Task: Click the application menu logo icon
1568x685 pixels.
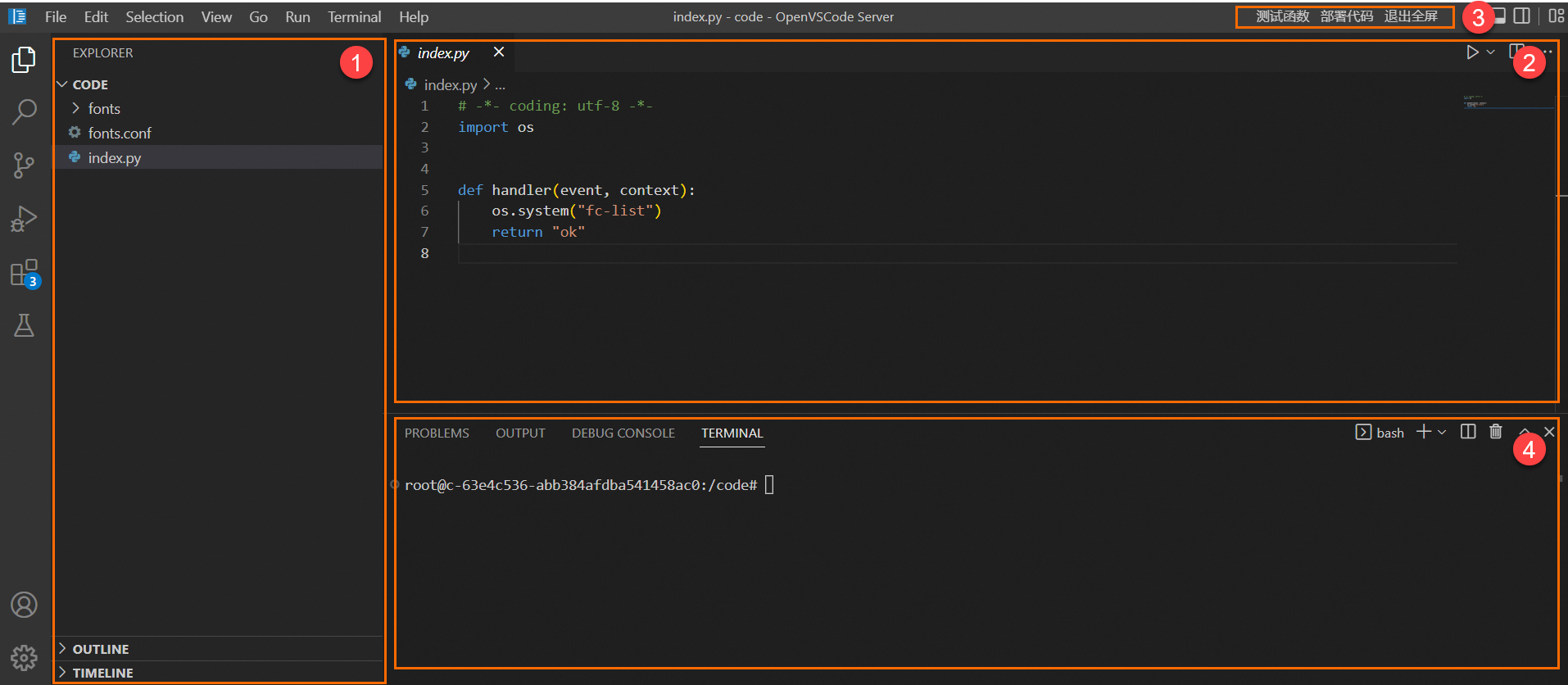Action: (17, 16)
